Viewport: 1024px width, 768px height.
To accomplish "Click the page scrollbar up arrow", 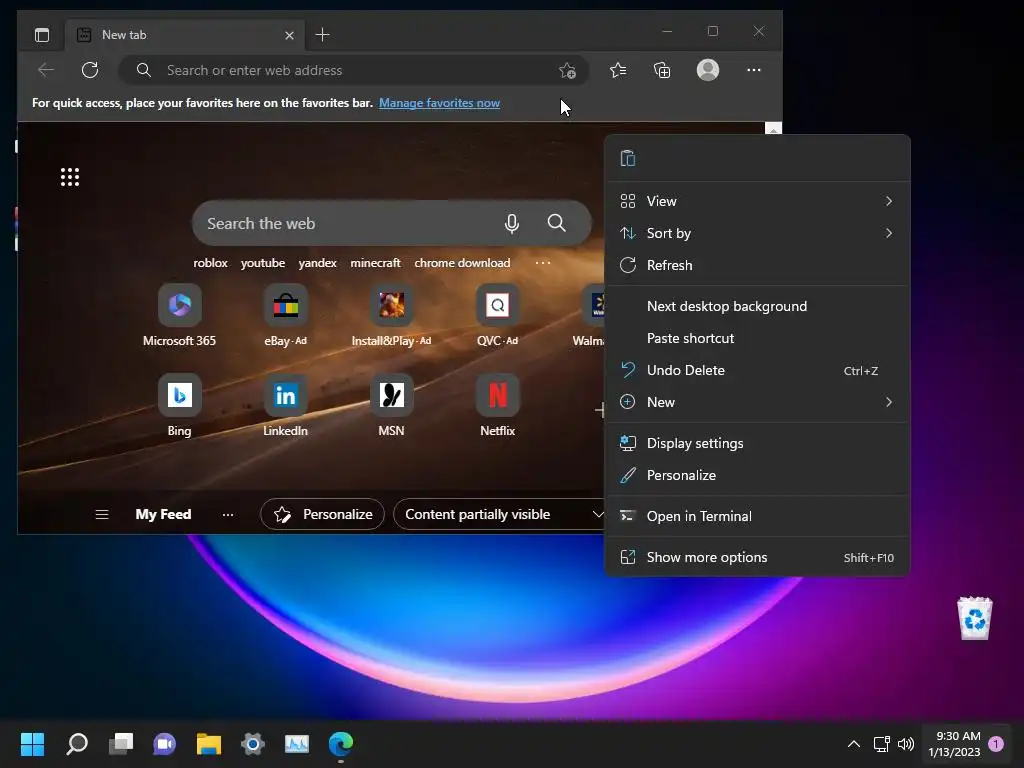I will pyautogui.click(x=773, y=129).
